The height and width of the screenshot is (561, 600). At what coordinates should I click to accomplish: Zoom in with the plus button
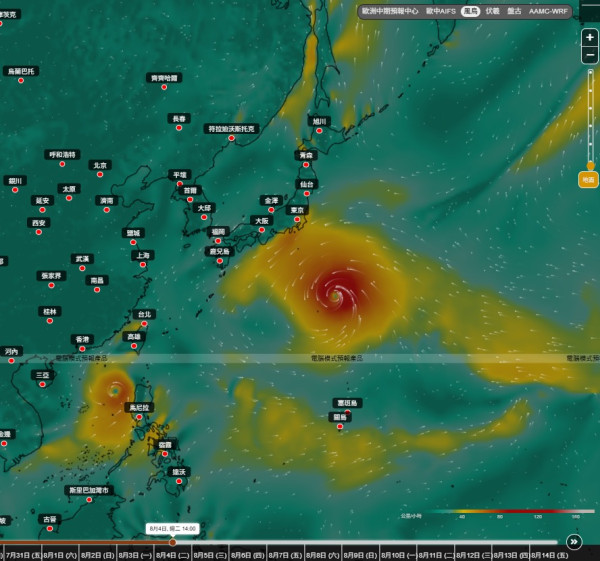point(590,38)
